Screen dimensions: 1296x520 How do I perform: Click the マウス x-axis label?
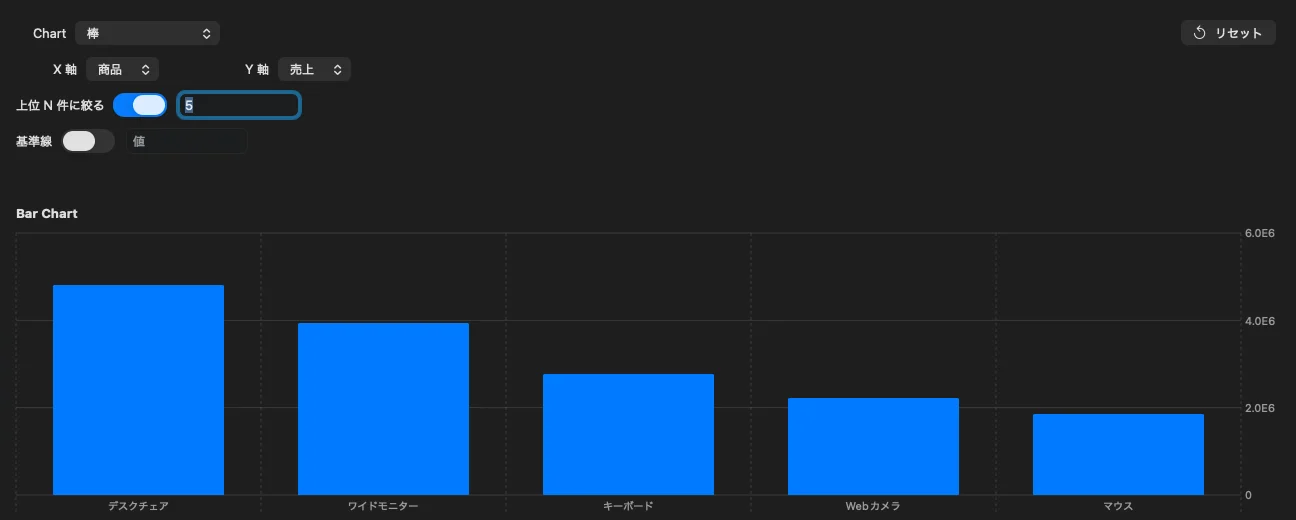tap(1118, 506)
